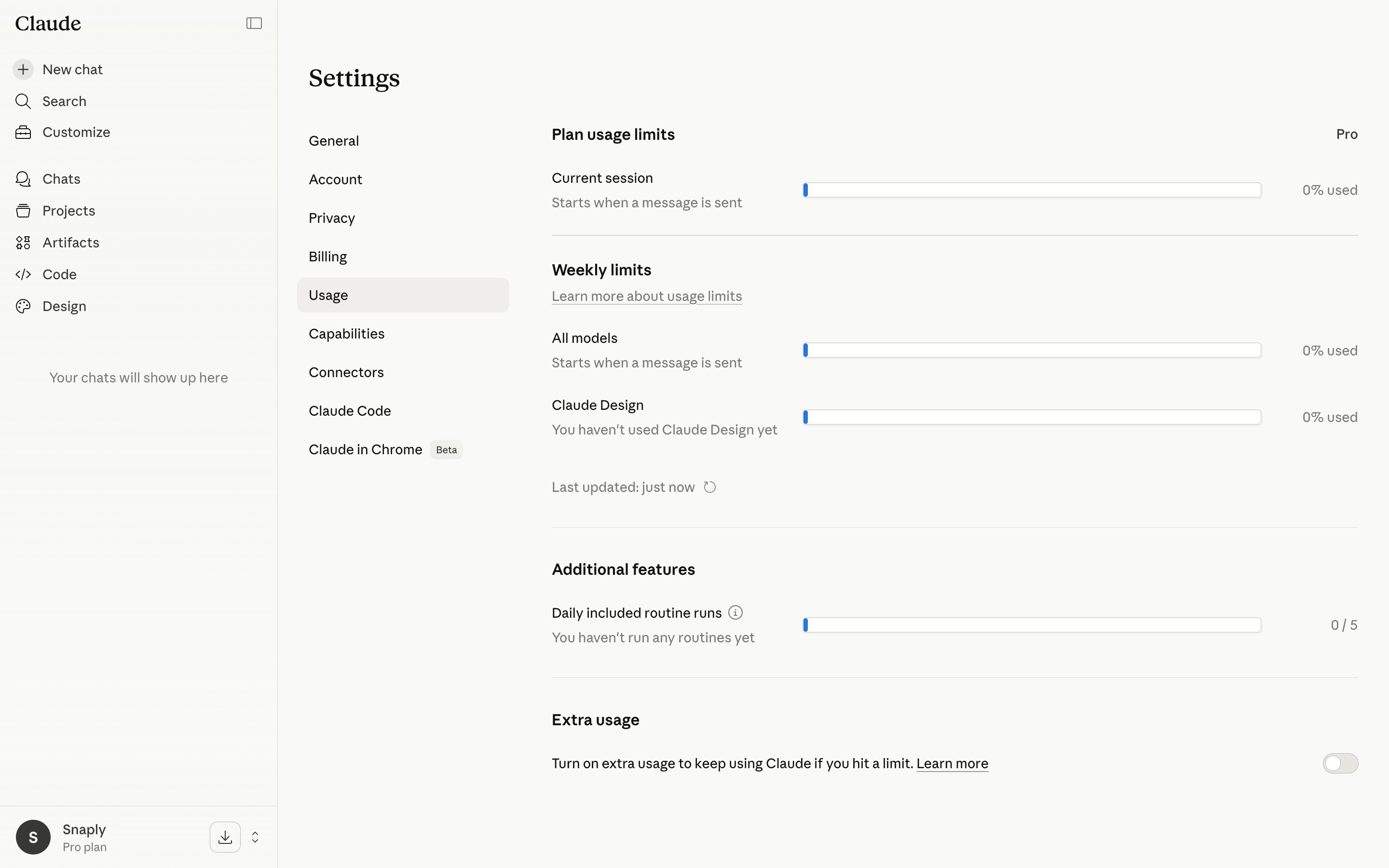This screenshot has width=1389, height=868.
Task: Start a New chat
Action: [72, 69]
